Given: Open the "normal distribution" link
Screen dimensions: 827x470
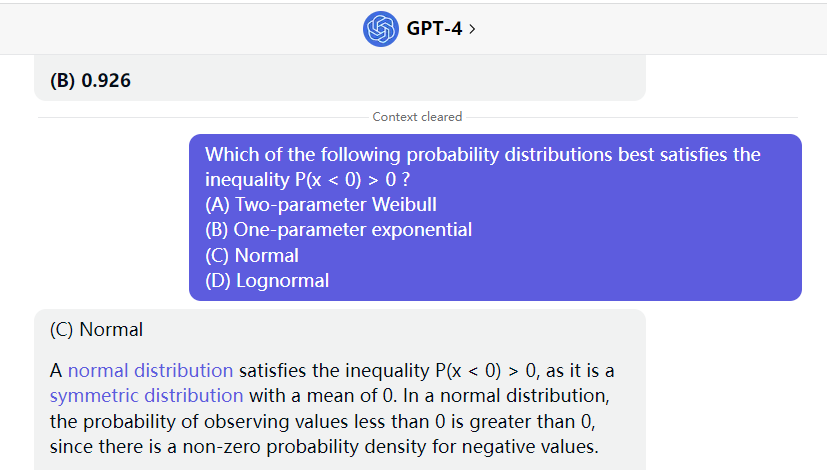Looking at the screenshot, I should (150, 370).
